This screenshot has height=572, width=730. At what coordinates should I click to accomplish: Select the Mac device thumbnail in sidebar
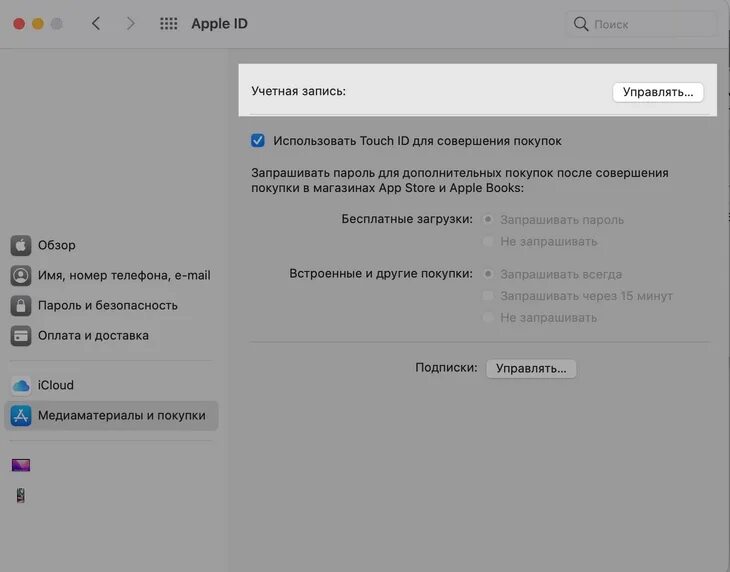tap(21, 465)
